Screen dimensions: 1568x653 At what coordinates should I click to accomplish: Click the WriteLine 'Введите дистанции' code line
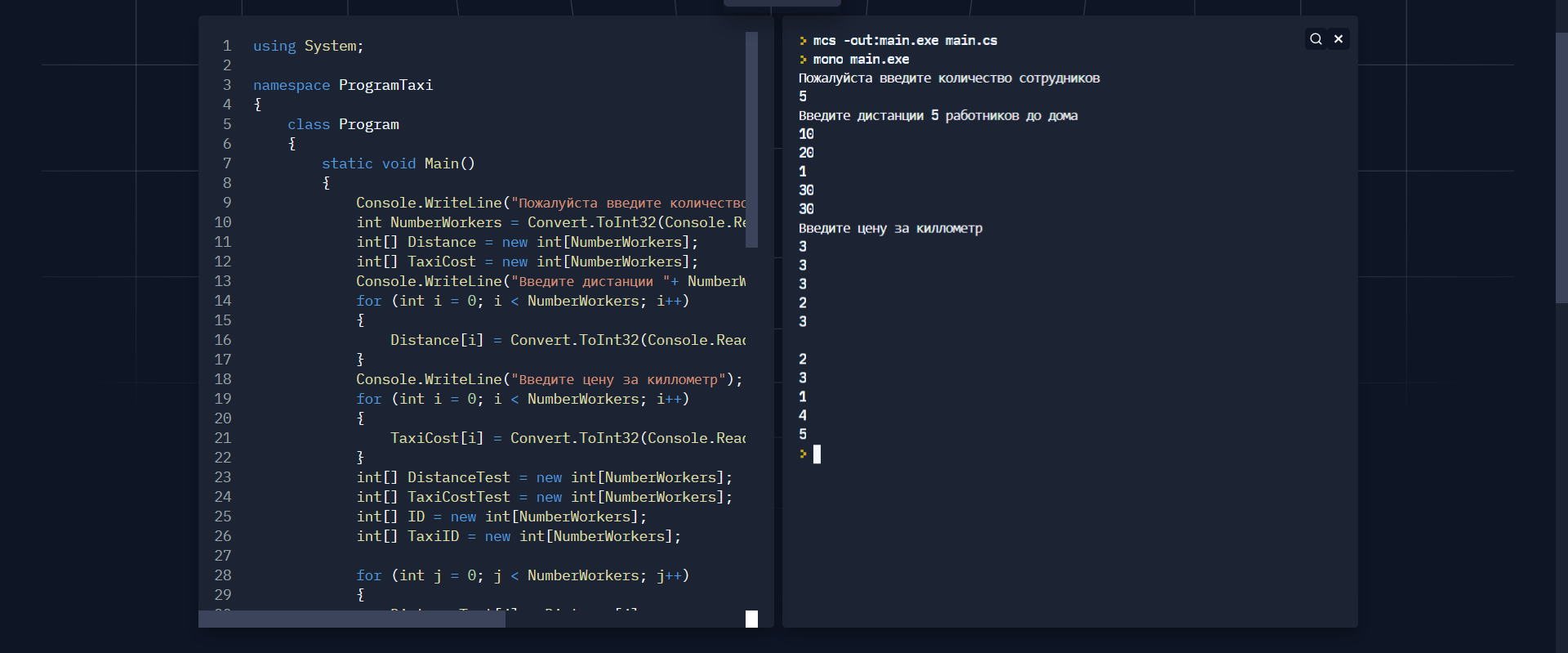pos(551,281)
